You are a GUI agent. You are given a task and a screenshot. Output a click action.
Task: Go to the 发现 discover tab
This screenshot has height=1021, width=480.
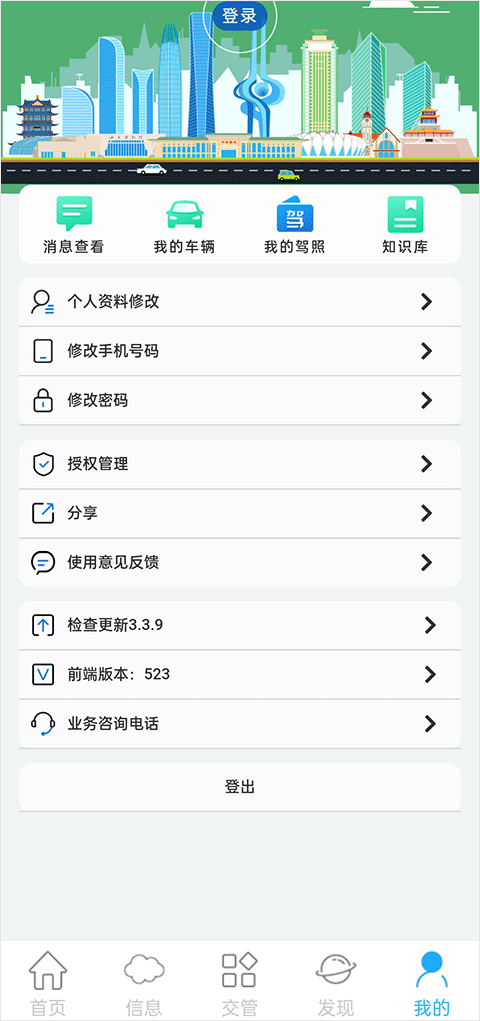click(335, 983)
